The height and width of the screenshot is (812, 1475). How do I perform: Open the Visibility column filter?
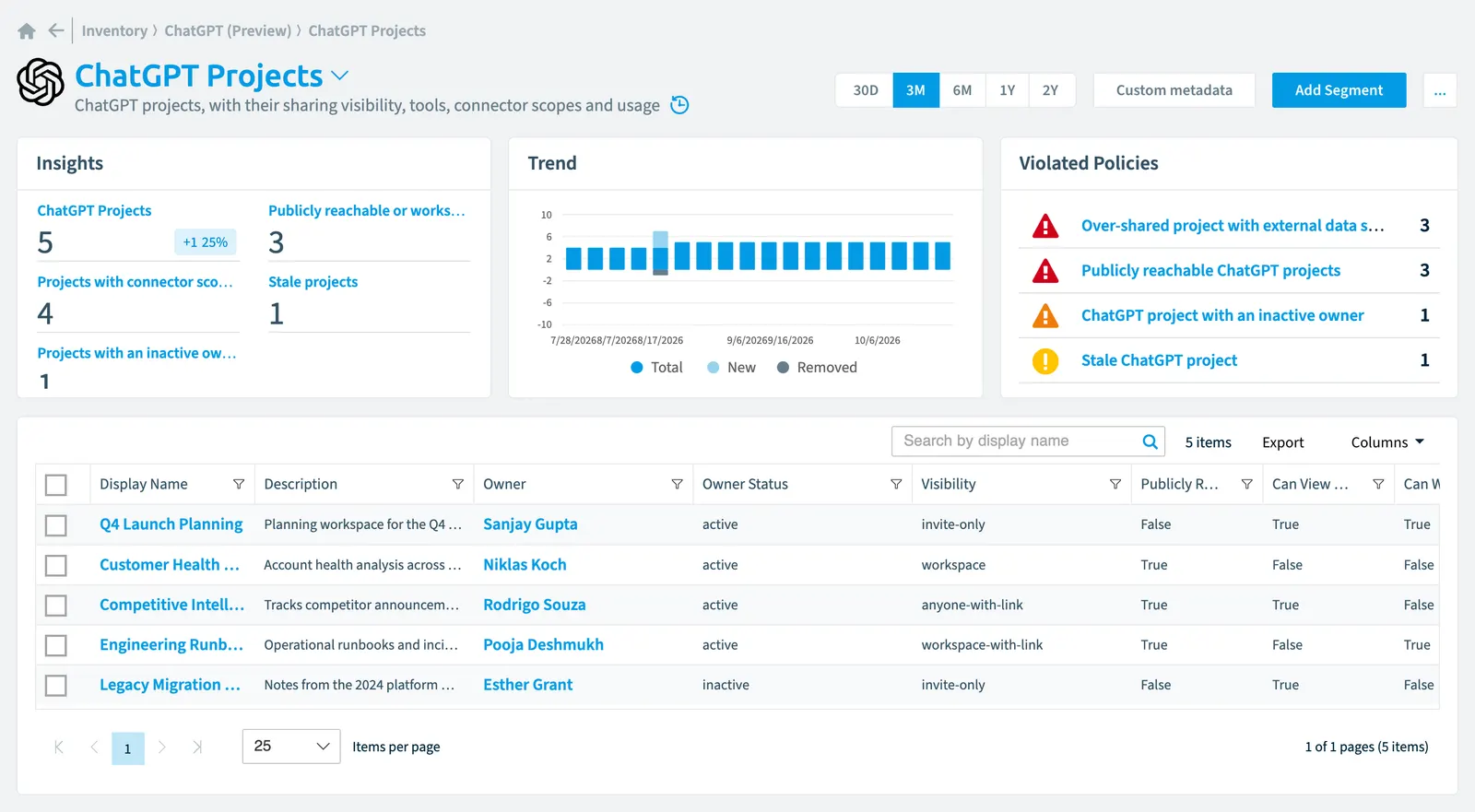point(1115,484)
